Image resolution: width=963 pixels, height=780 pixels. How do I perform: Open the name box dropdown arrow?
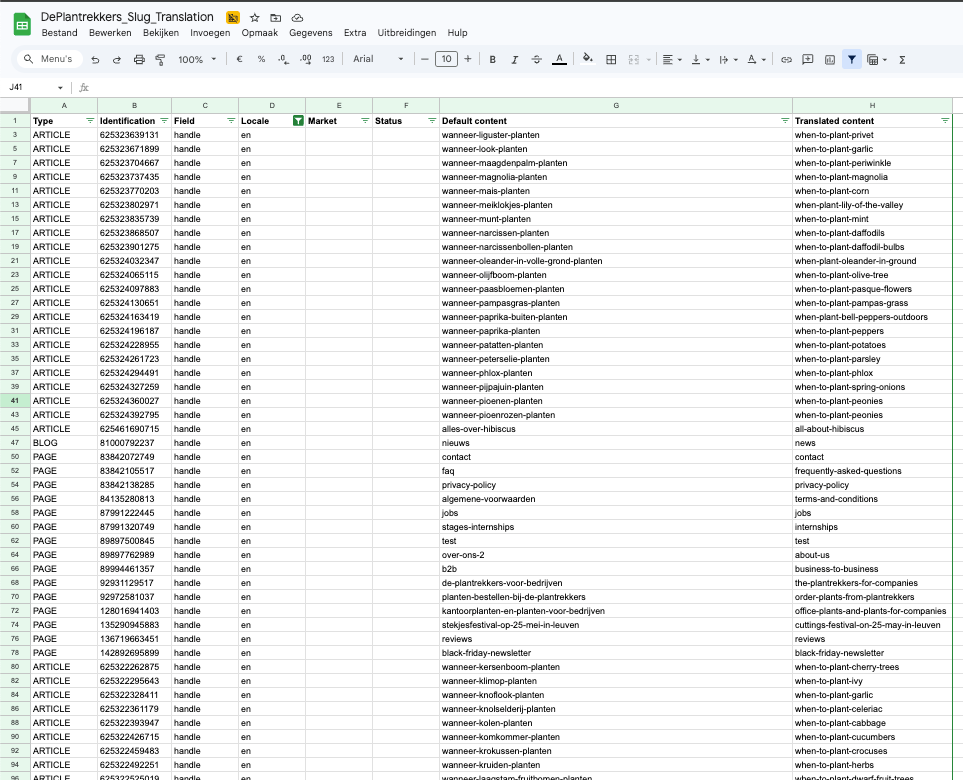tap(60, 88)
